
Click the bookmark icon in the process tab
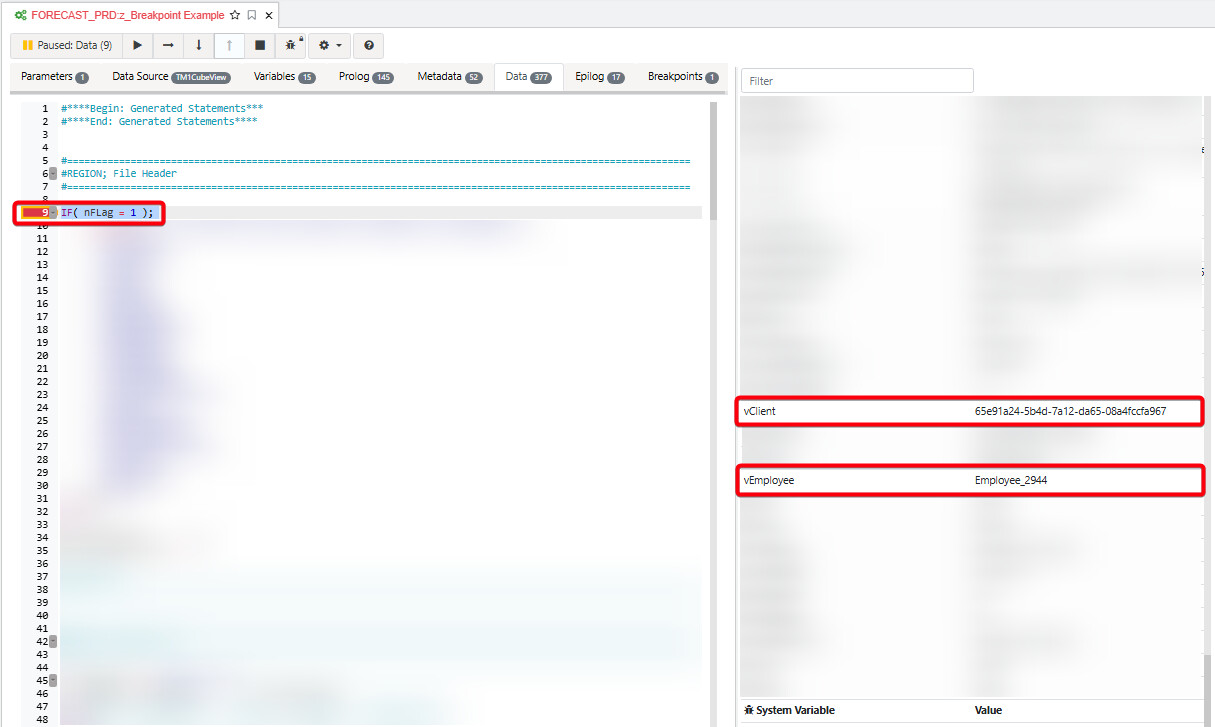(x=252, y=15)
